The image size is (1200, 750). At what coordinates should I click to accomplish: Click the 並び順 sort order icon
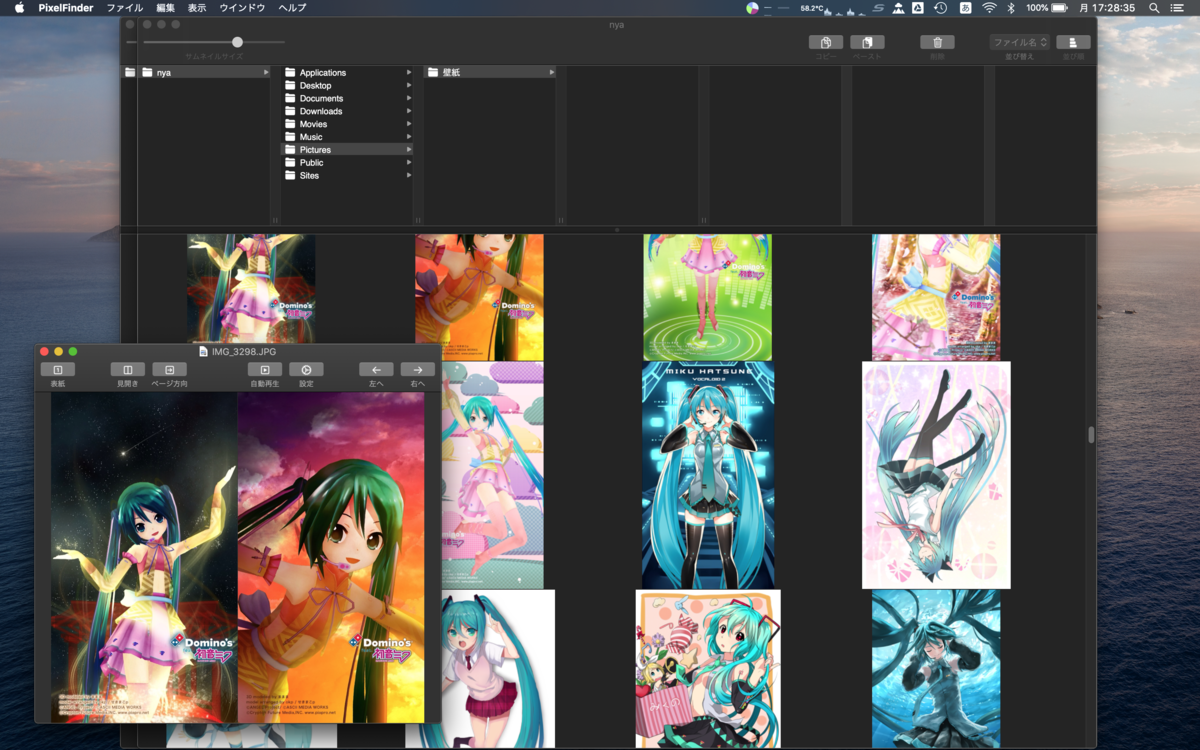point(1073,42)
